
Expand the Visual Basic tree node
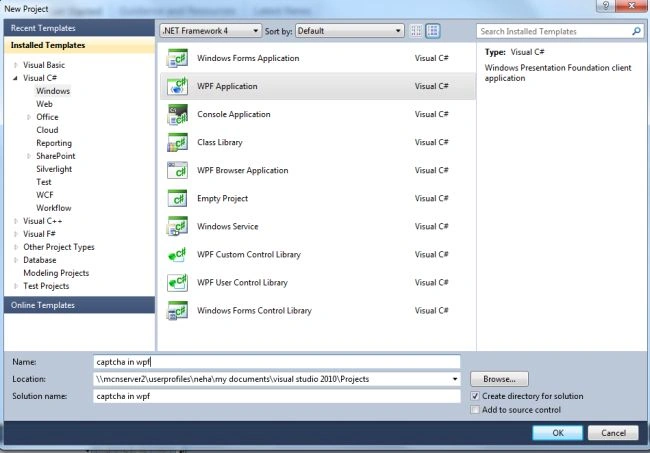coord(16,65)
